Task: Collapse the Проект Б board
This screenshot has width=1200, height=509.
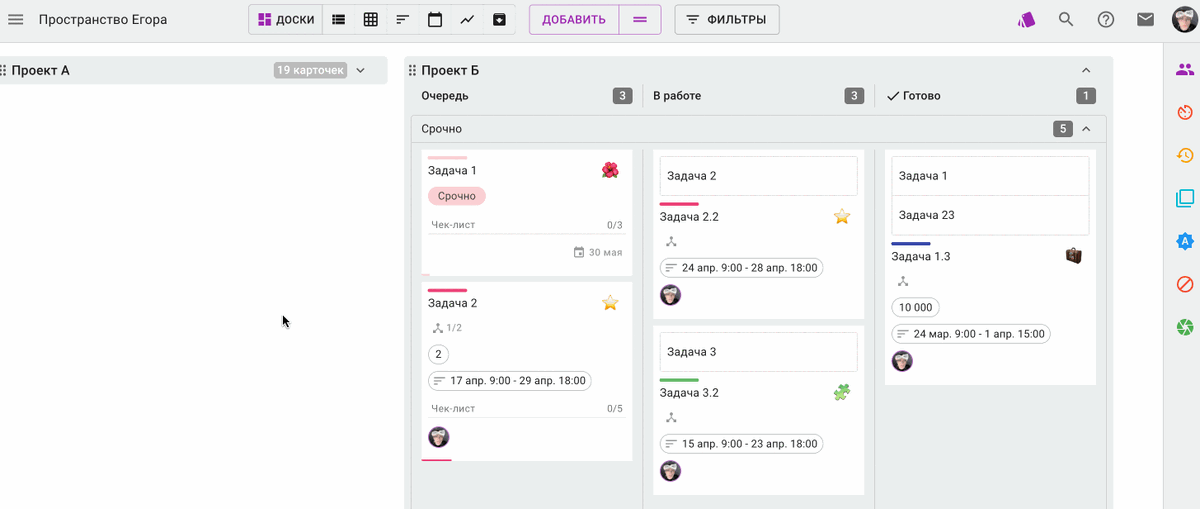Action: tap(1086, 70)
